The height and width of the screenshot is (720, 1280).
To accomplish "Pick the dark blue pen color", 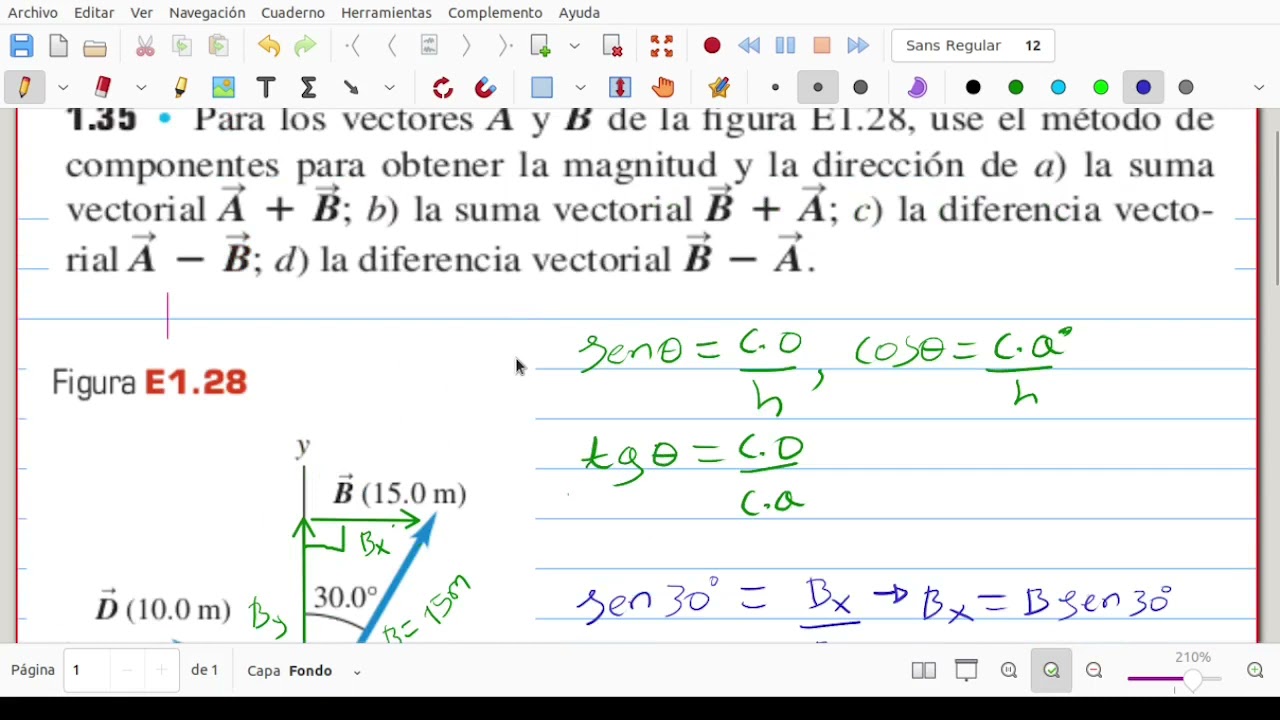I will point(1143,88).
